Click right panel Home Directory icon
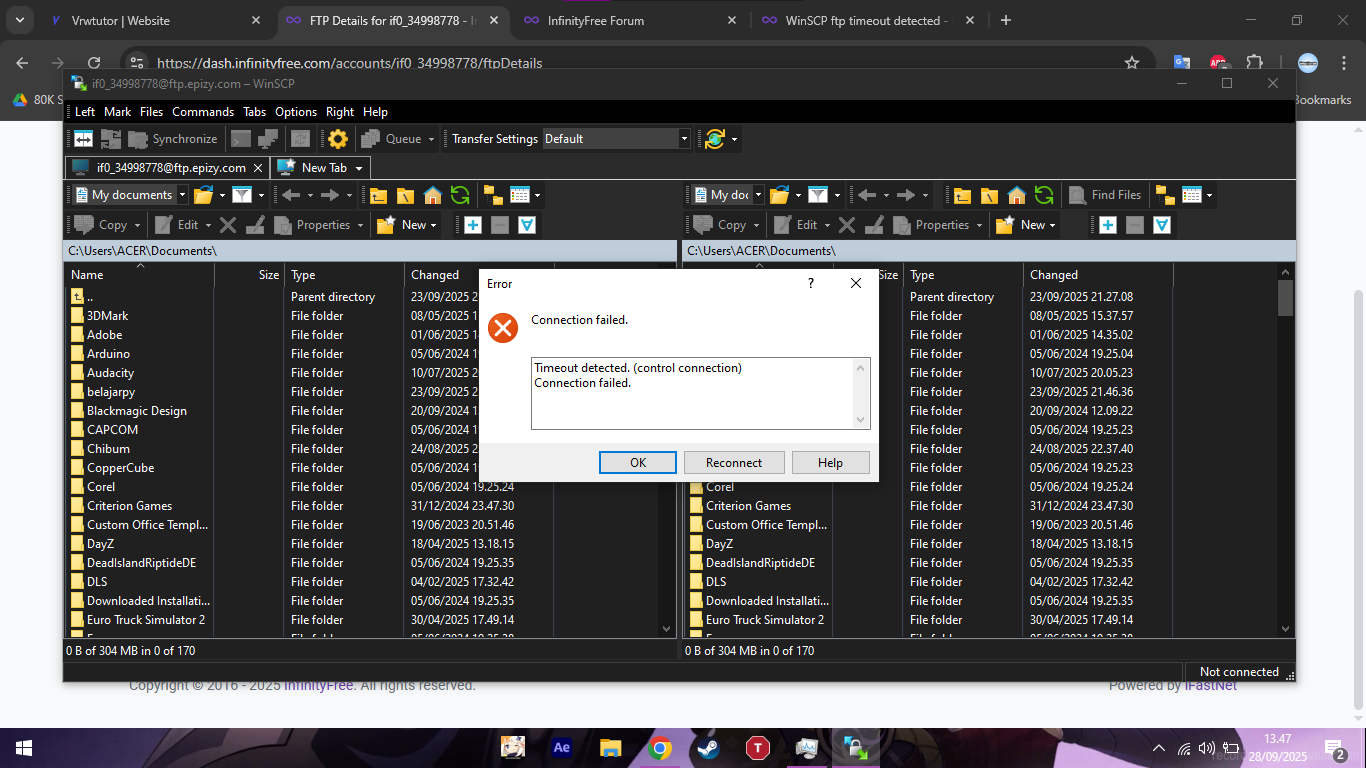This screenshot has height=768, width=1366. 1016,195
